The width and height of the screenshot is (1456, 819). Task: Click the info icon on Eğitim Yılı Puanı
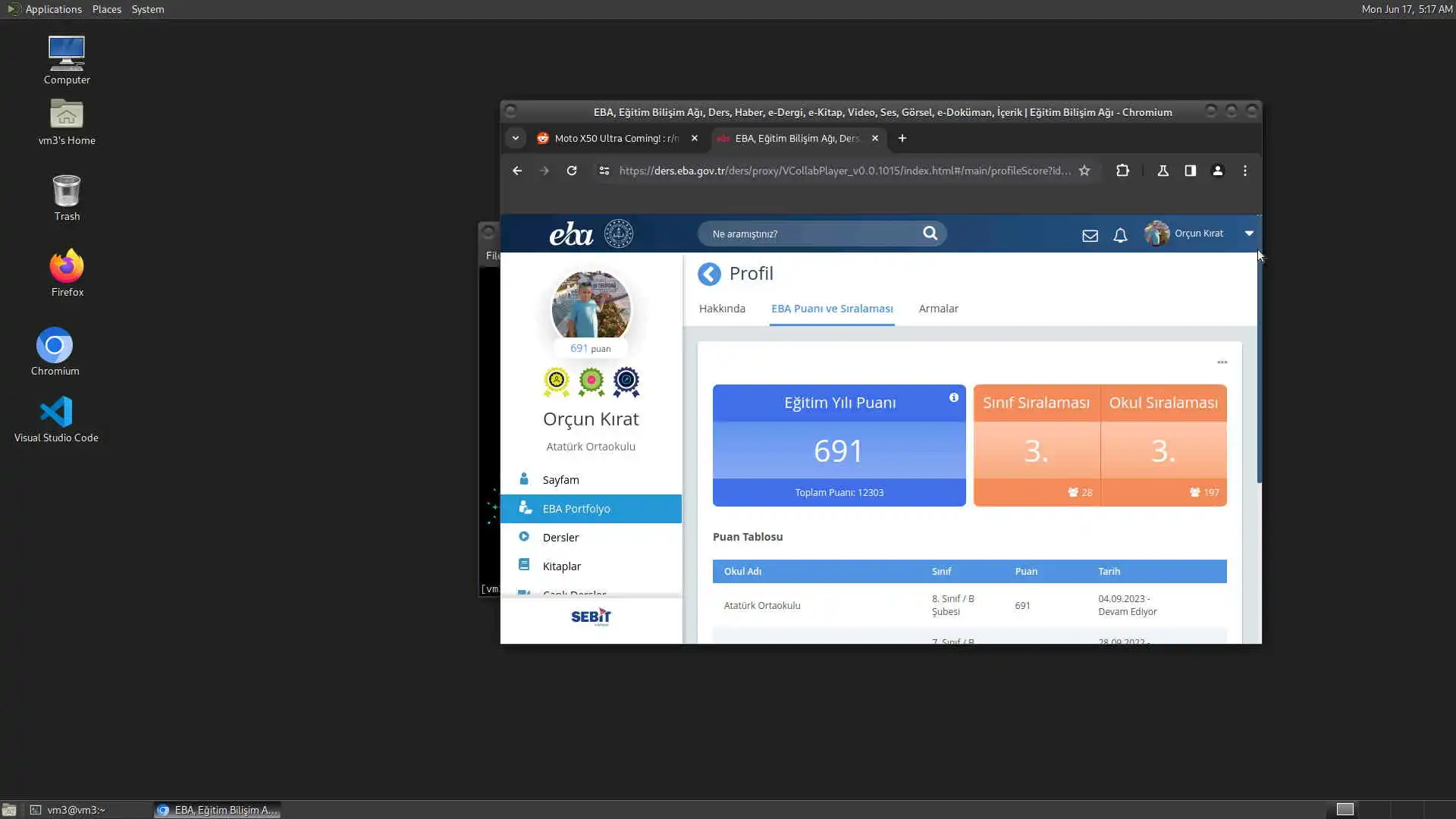click(953, 397)
